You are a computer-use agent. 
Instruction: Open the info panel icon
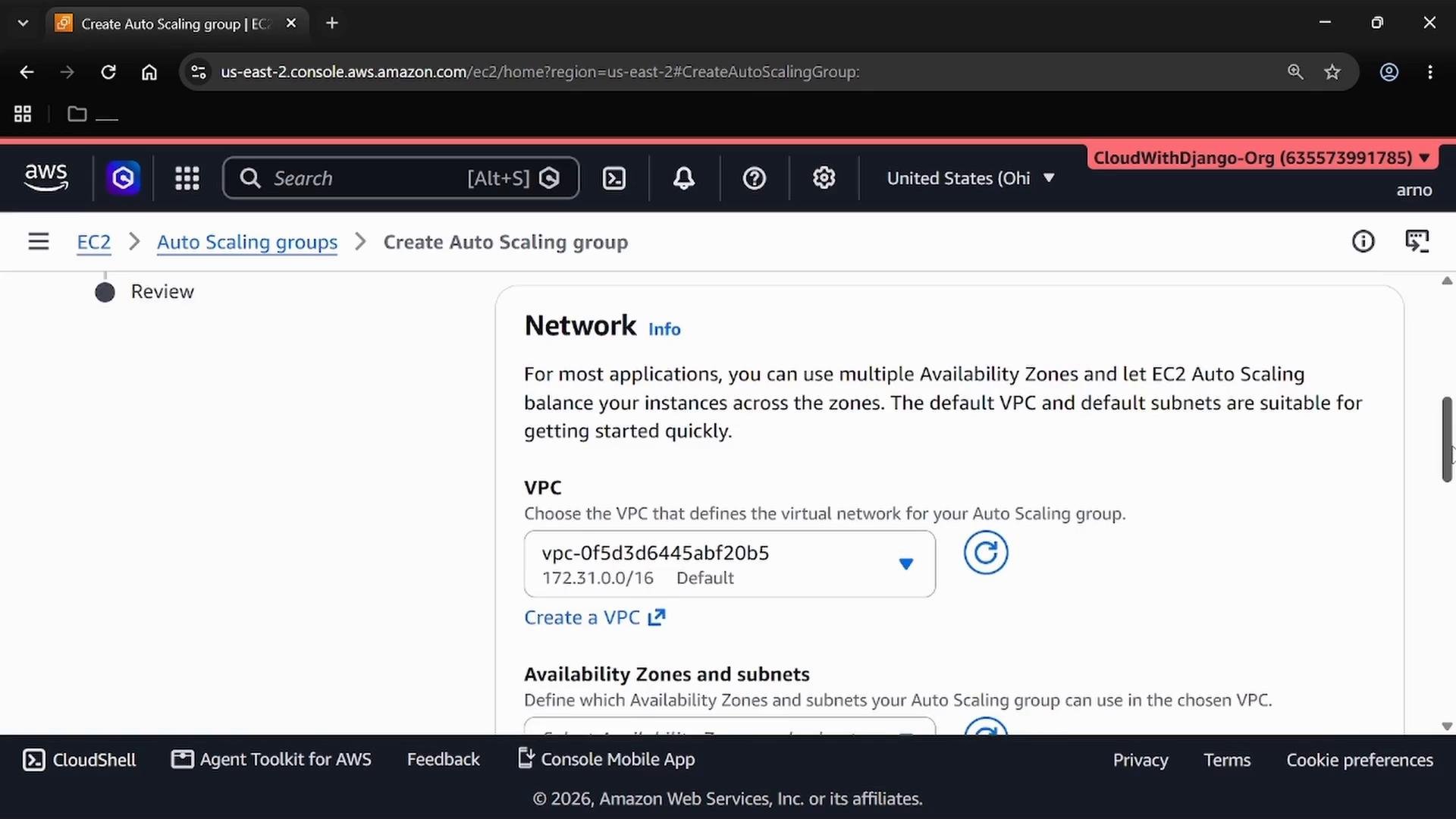point(1363,242)
